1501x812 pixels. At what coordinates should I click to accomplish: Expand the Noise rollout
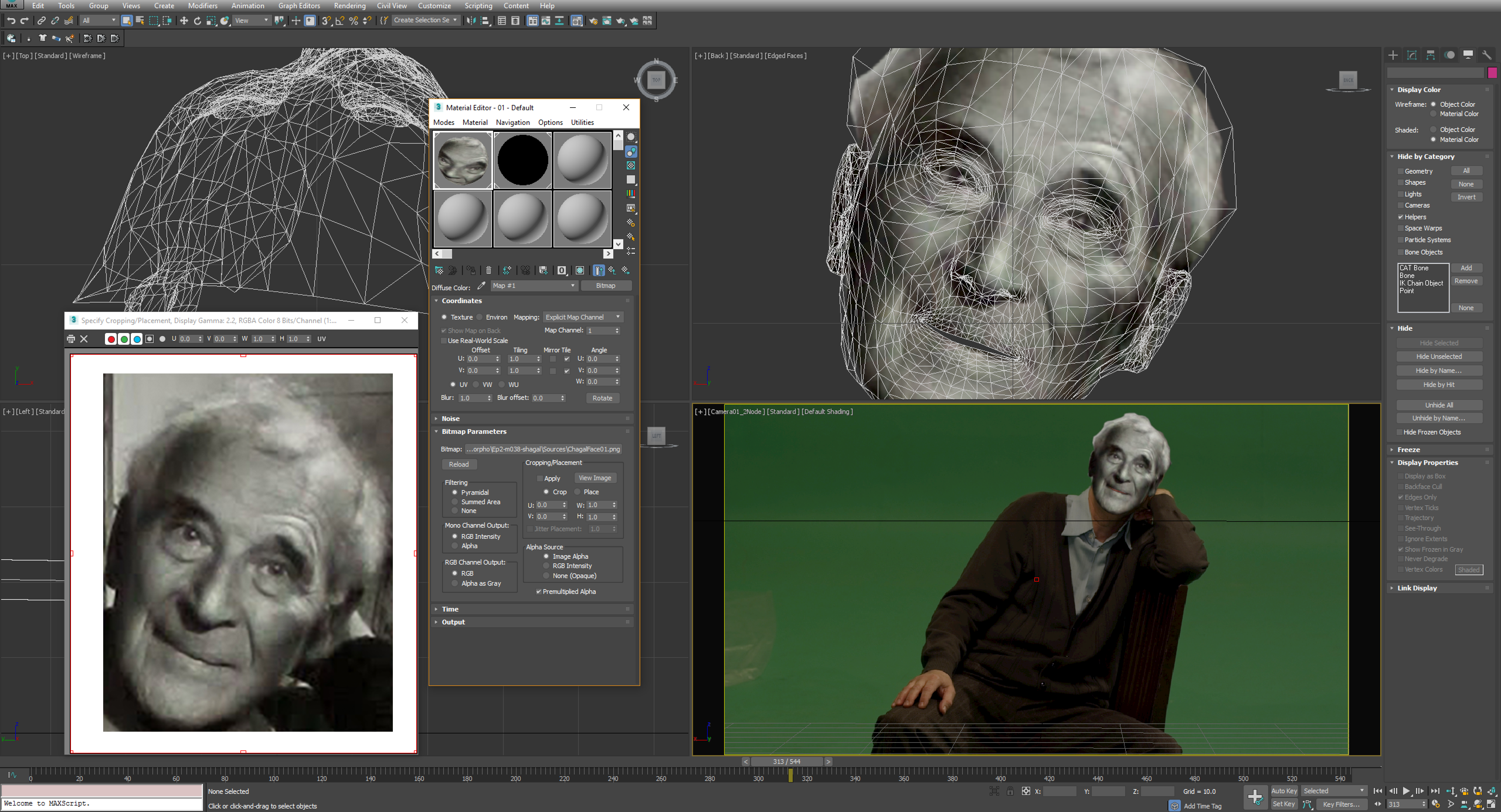(450, 419)
